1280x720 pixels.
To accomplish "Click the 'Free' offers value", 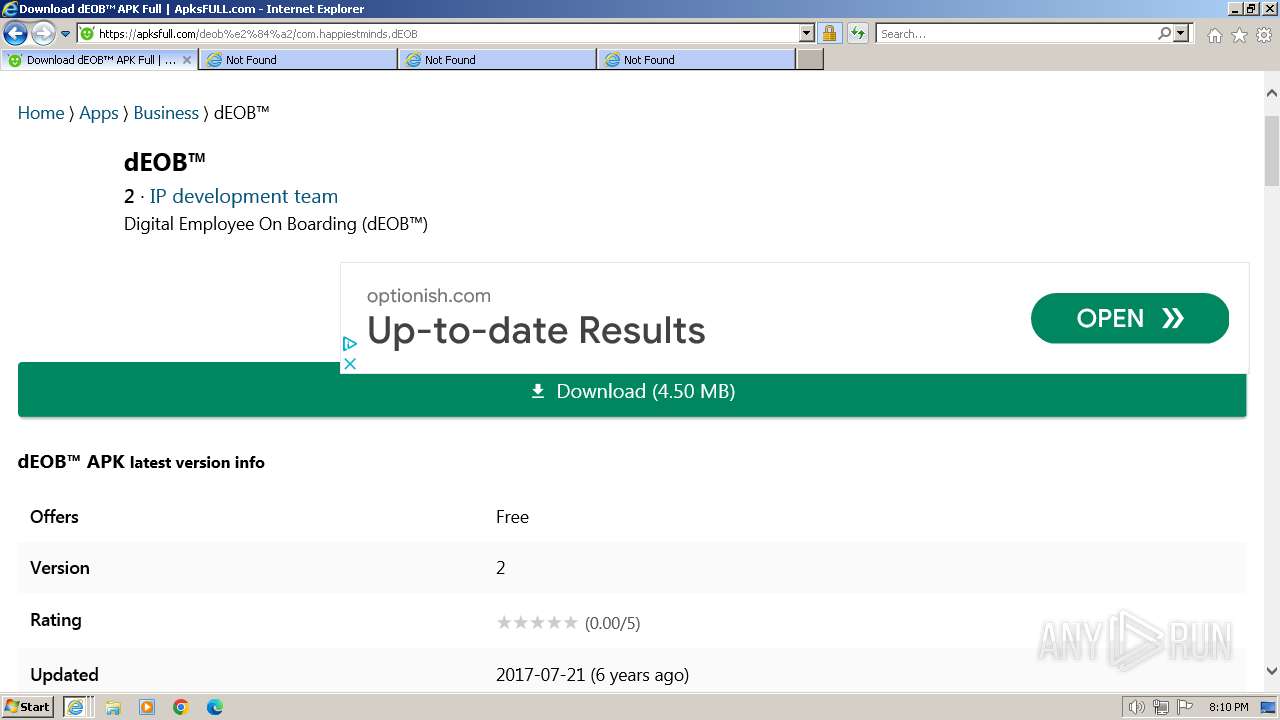I will click(x=512, y=517).
